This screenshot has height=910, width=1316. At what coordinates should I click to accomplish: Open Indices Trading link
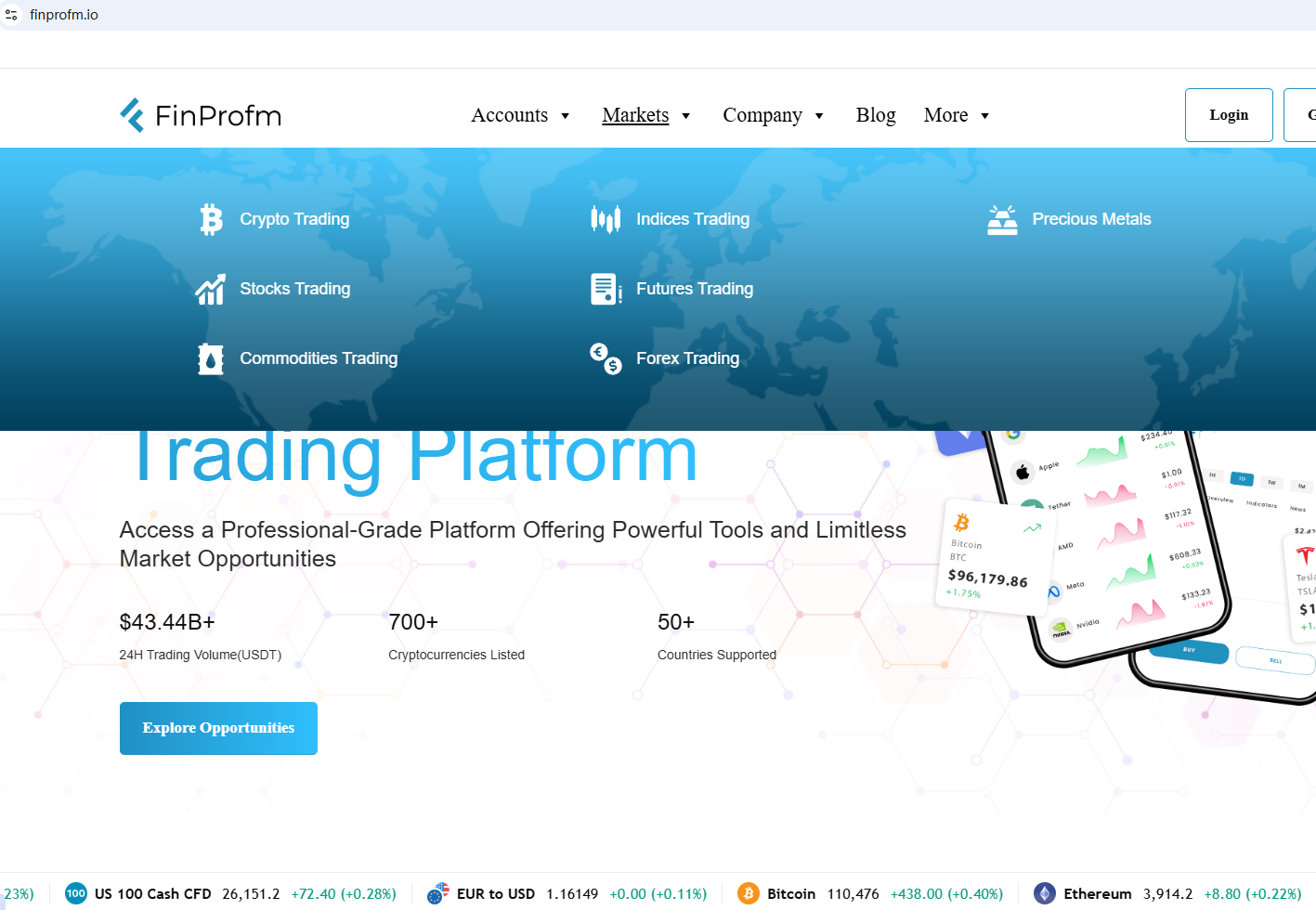click(693, 219)
